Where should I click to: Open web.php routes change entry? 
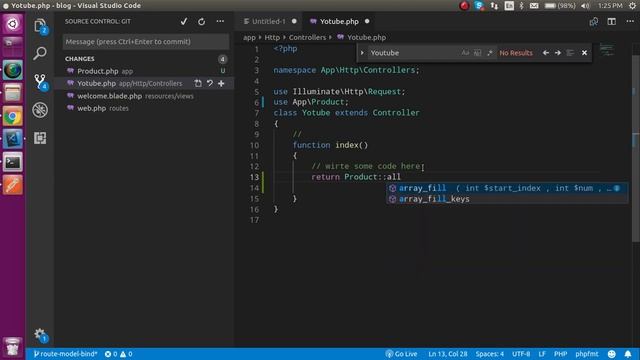click(143, 108)
